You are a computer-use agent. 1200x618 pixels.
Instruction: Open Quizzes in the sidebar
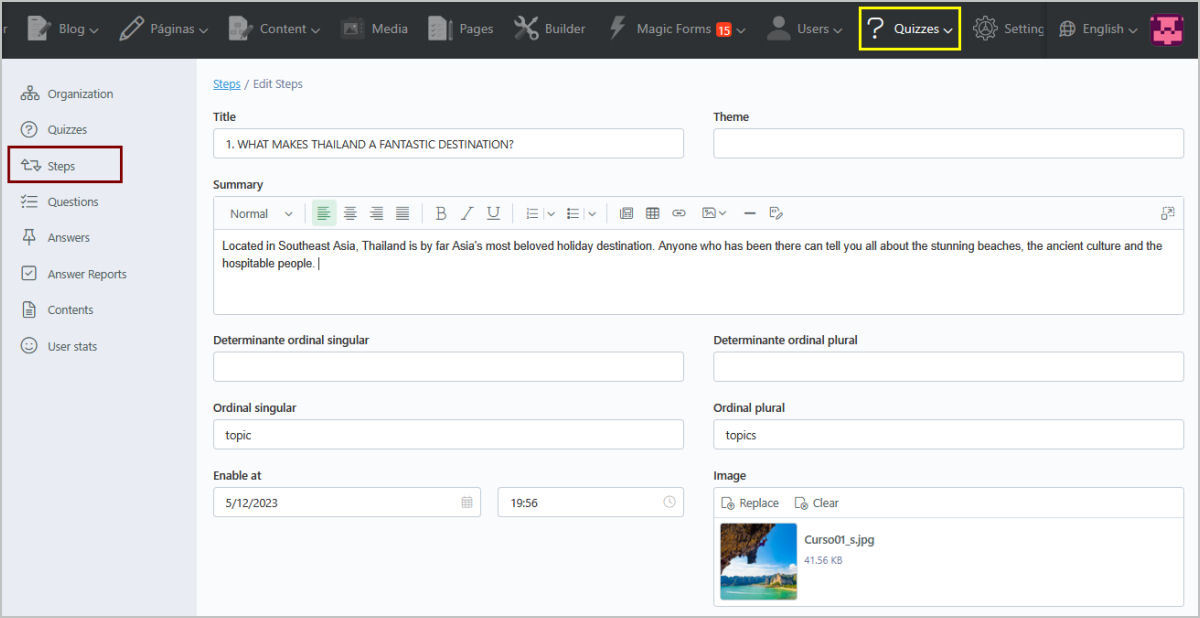54,130
